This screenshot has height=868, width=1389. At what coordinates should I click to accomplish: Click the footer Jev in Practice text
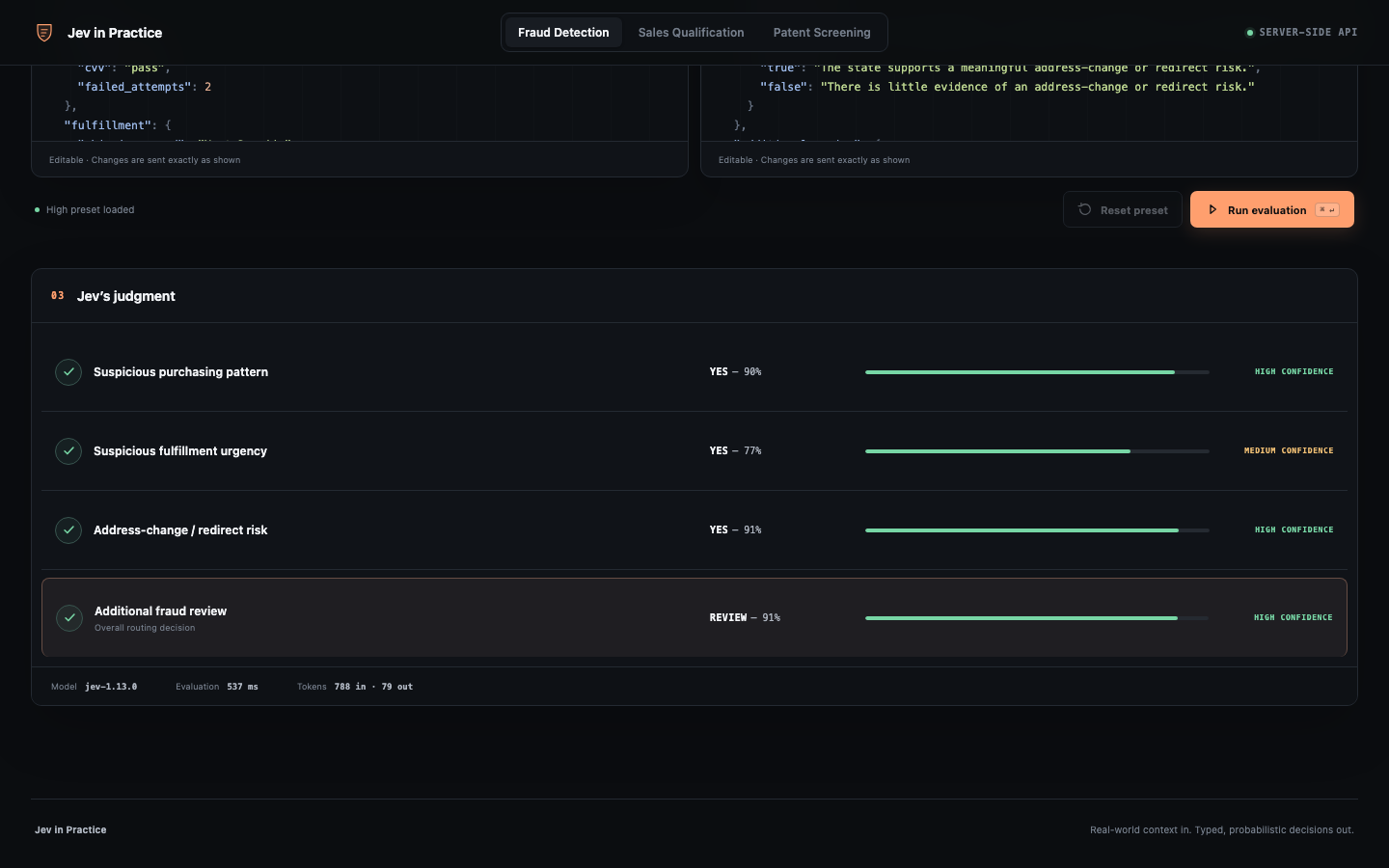coord(70,829)
